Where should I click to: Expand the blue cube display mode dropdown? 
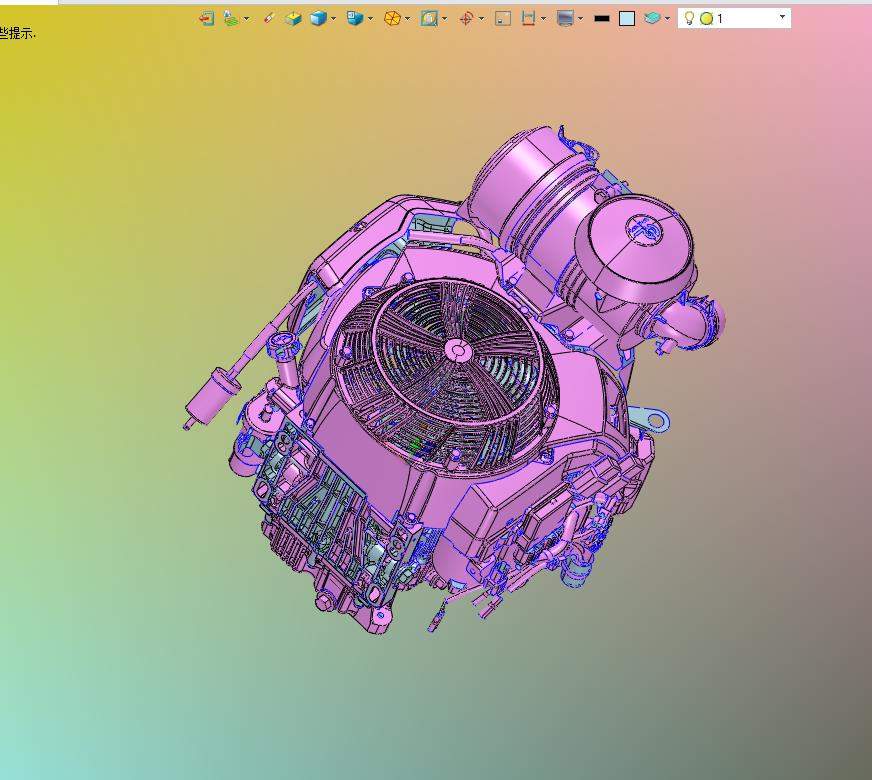pyautogui.click(x=334, y=19)
